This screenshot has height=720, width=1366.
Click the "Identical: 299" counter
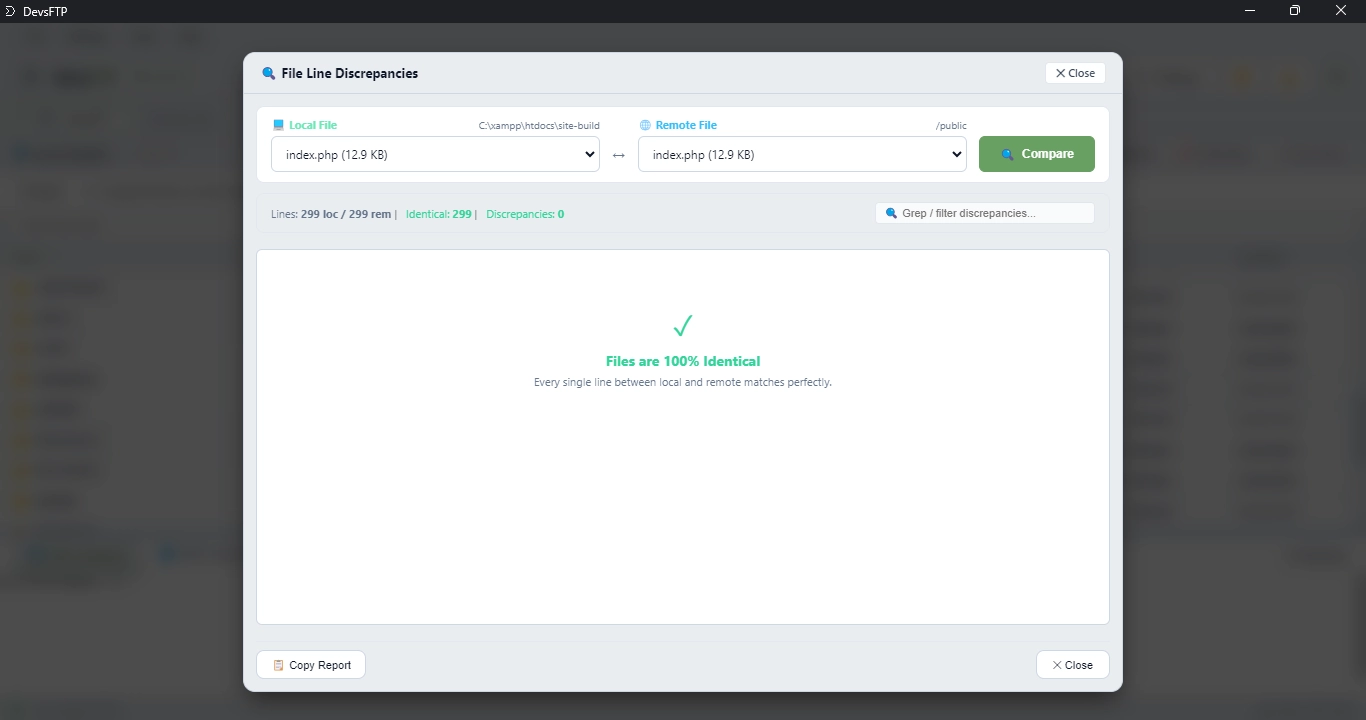439,214
